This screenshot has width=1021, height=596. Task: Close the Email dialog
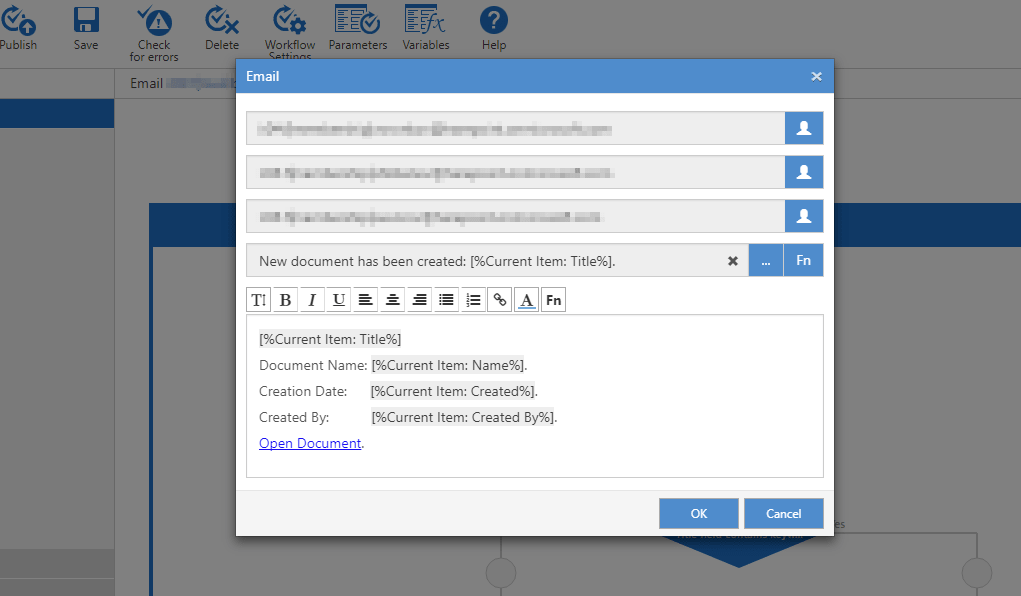(x=816, y=77)
